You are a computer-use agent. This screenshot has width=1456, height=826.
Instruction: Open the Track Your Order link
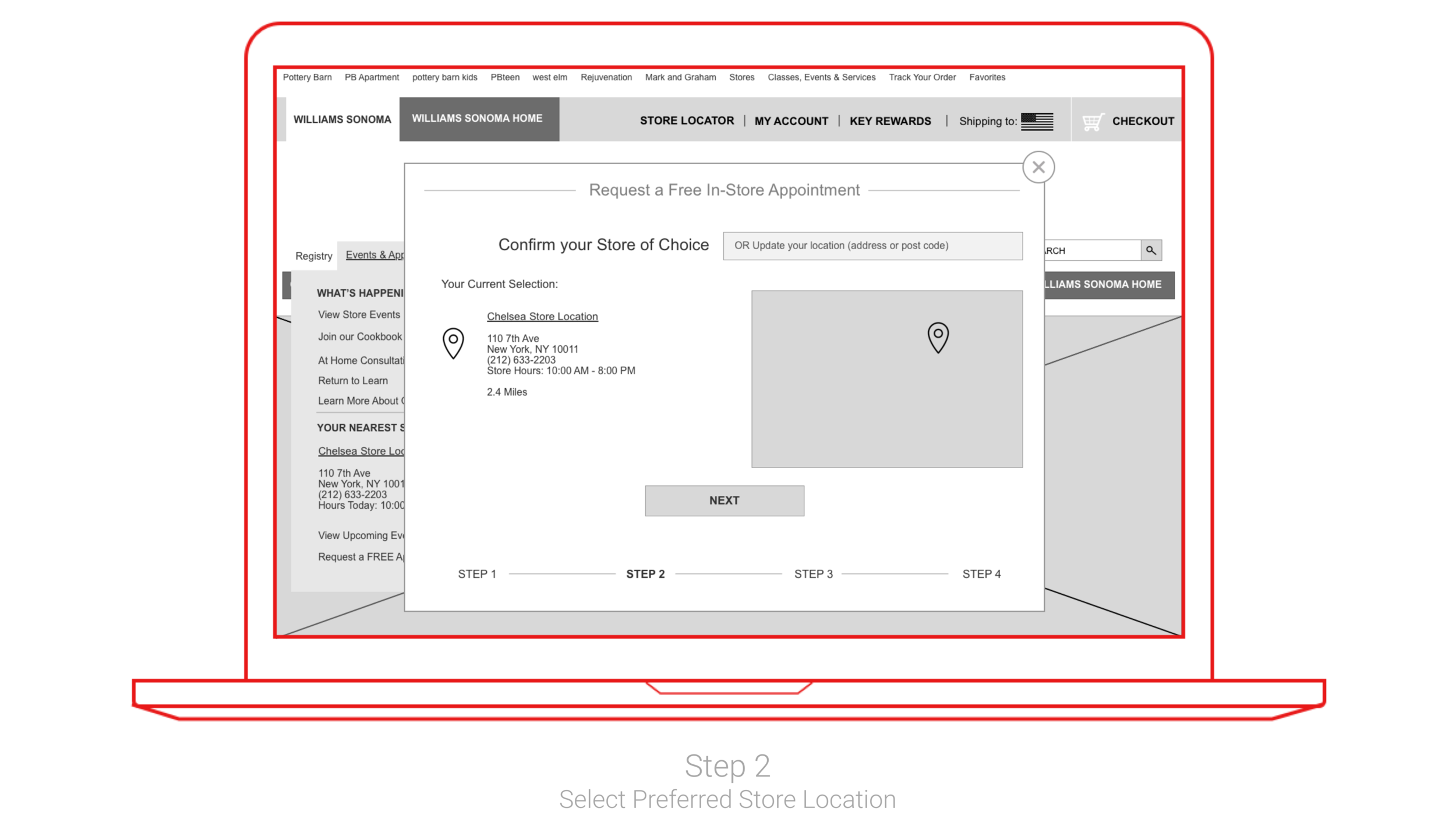922,77
